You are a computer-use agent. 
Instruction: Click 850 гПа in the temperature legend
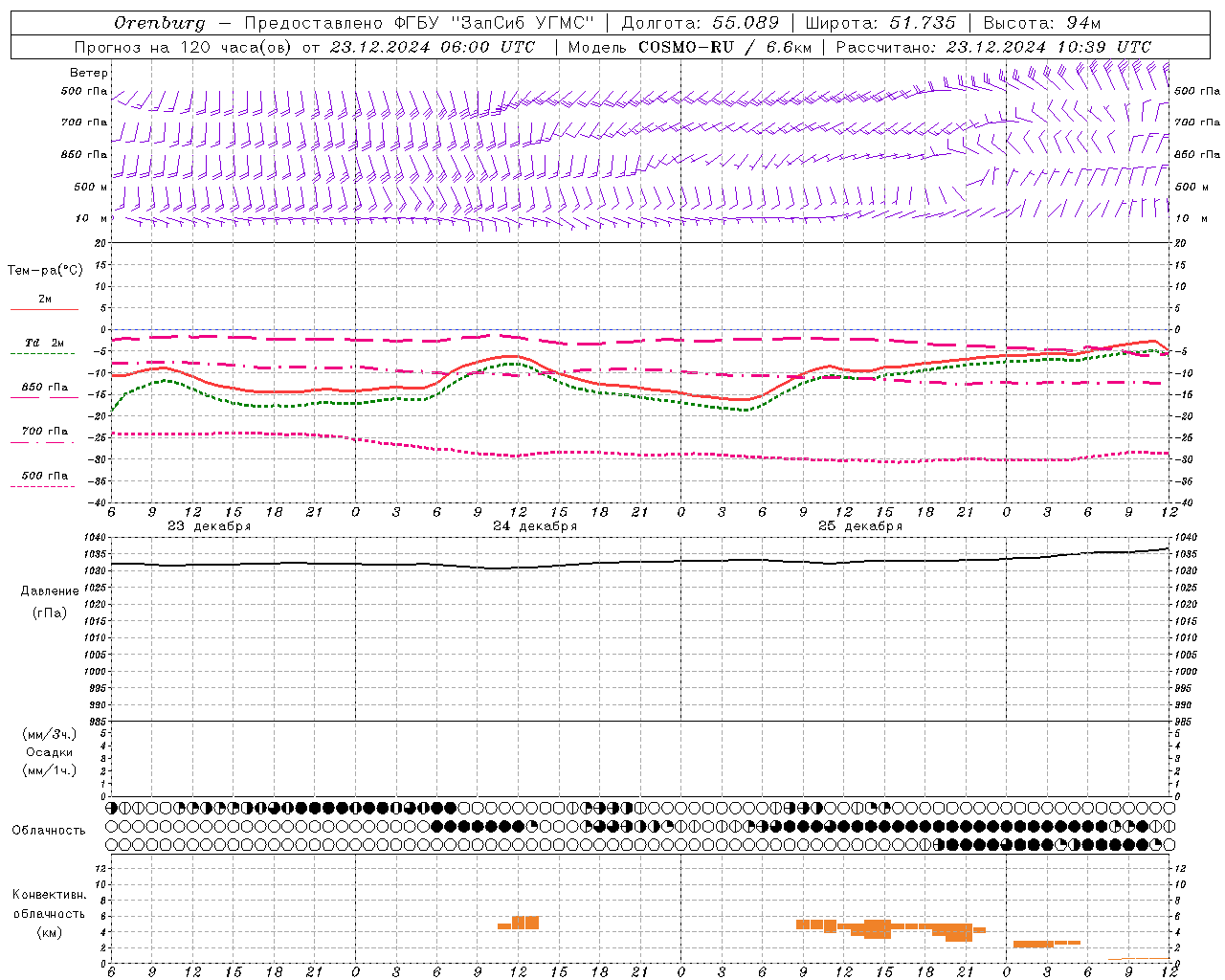pyautogui.click(x=45, y=388)
